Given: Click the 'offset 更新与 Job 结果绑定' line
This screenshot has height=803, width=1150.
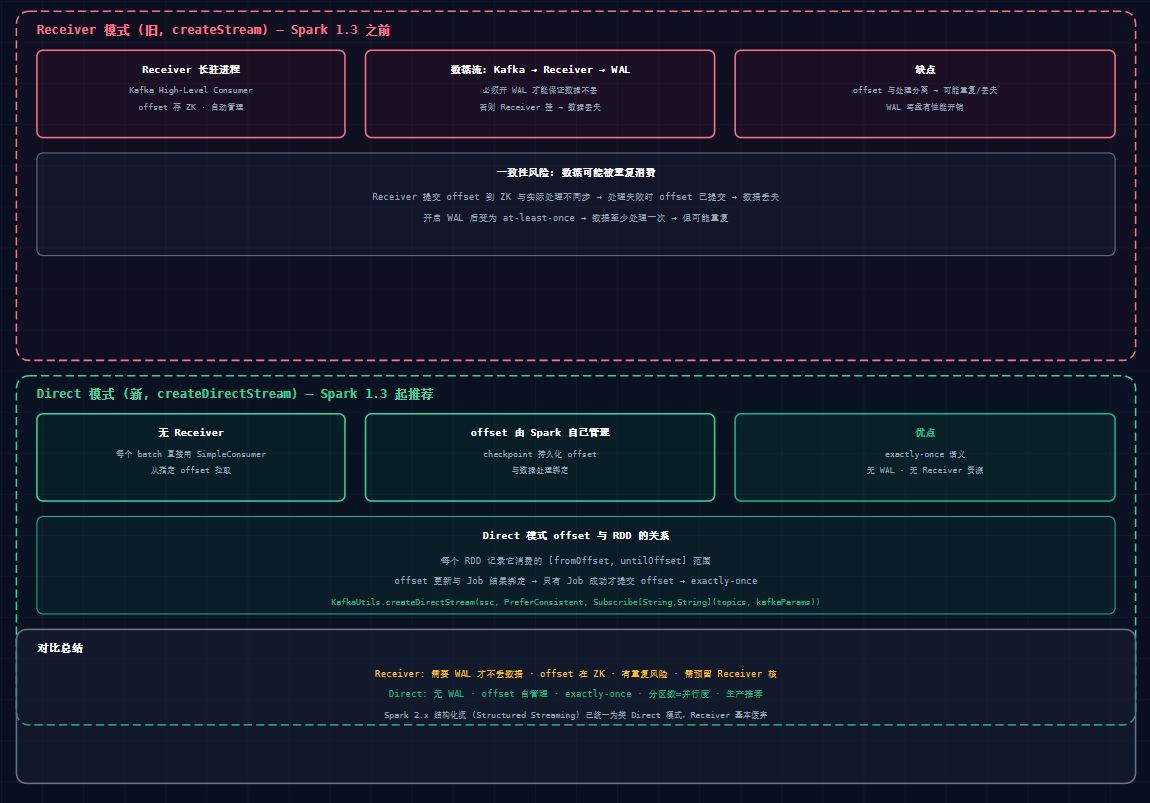Looking at the screenshot, I should pyautogui.click(x=576, y=581).
